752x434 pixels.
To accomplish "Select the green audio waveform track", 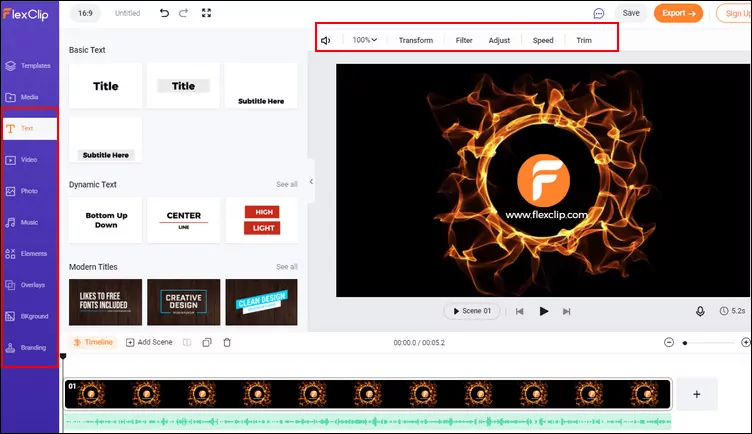I will 368,422.
